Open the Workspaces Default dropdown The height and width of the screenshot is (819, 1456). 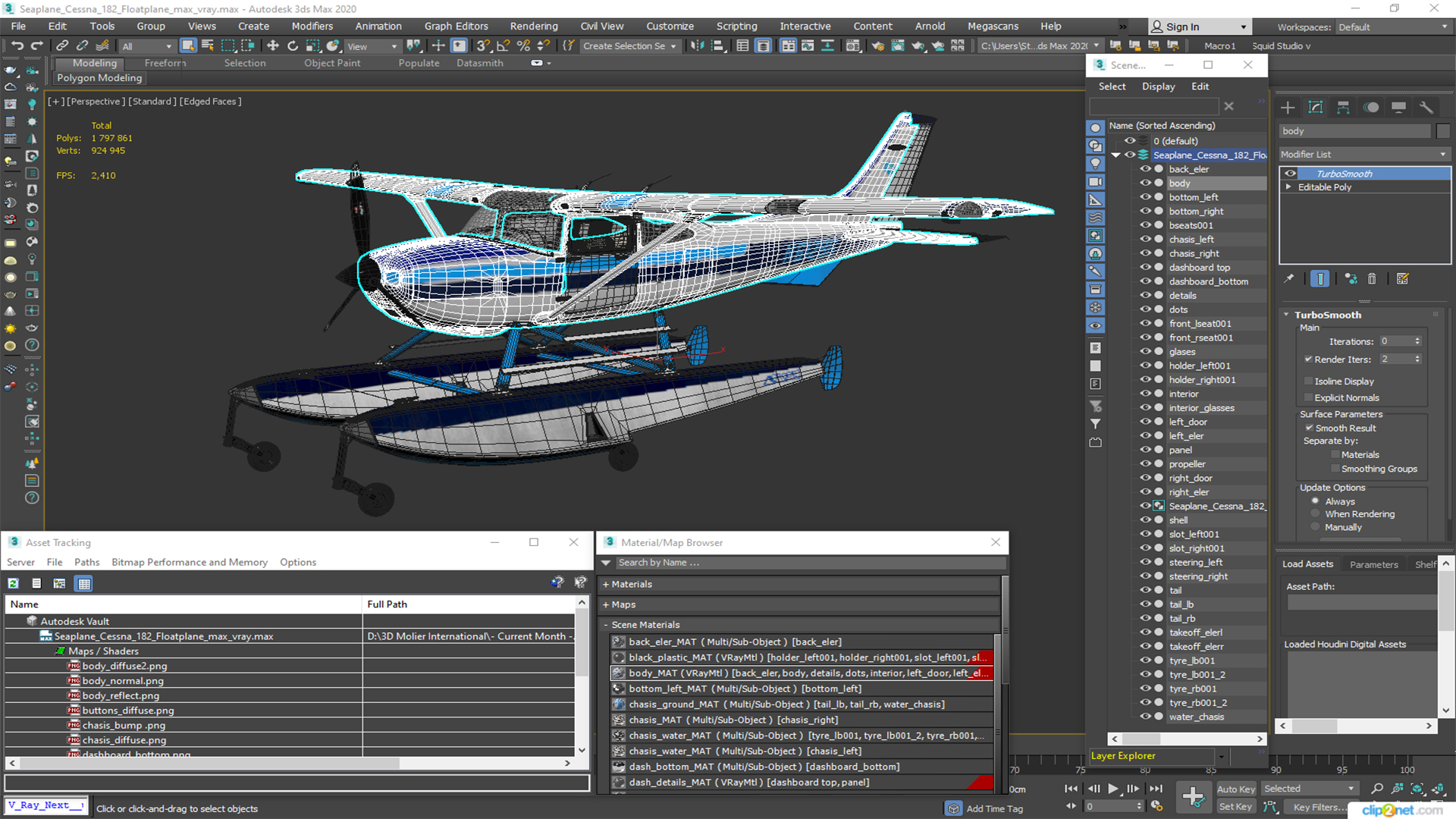(x=1392, y=27)
